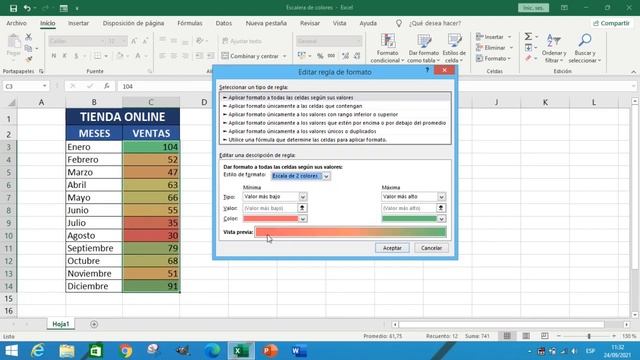Open Estilos de celda gallery

tap(454, 49)
